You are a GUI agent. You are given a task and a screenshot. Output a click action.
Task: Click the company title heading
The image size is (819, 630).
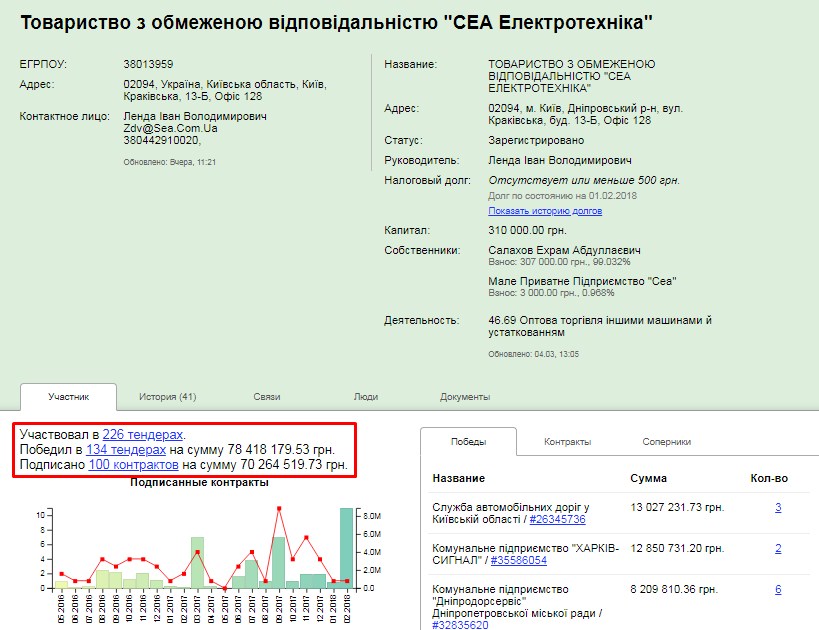click(336, 23)
